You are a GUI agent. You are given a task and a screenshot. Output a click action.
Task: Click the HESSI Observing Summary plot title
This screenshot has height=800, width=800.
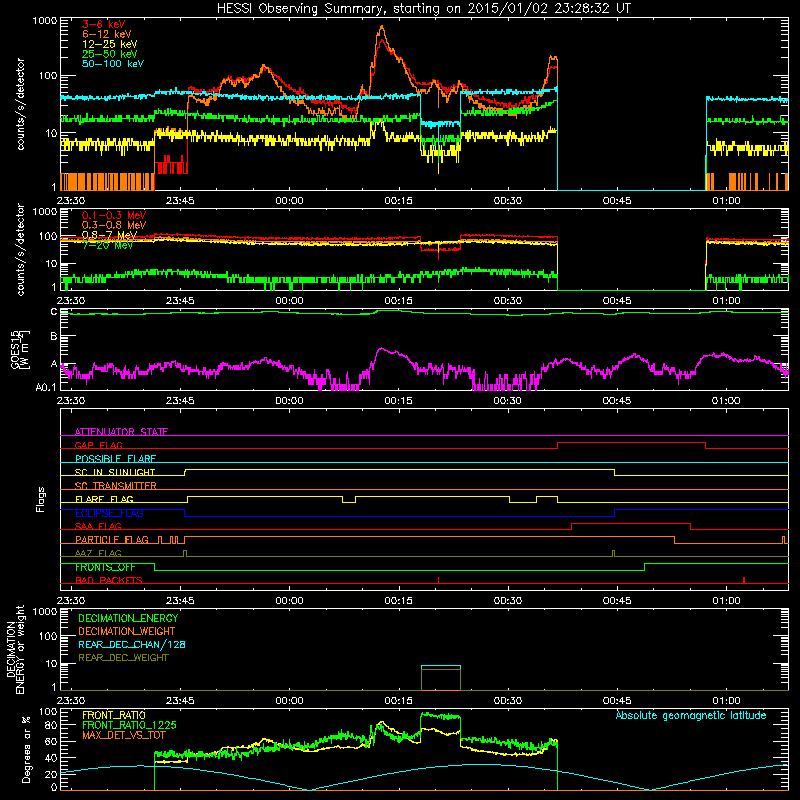[424, 9]
